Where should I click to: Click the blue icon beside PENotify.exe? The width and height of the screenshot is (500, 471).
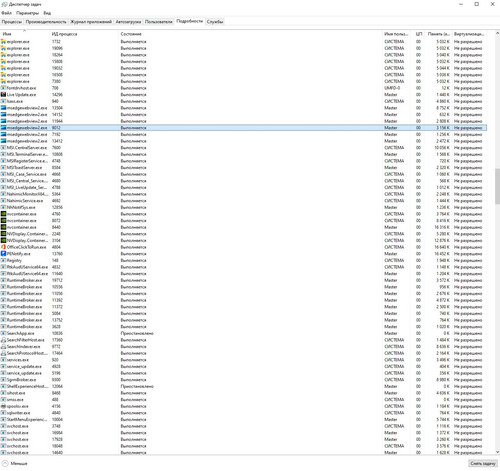tap(3, 254)
